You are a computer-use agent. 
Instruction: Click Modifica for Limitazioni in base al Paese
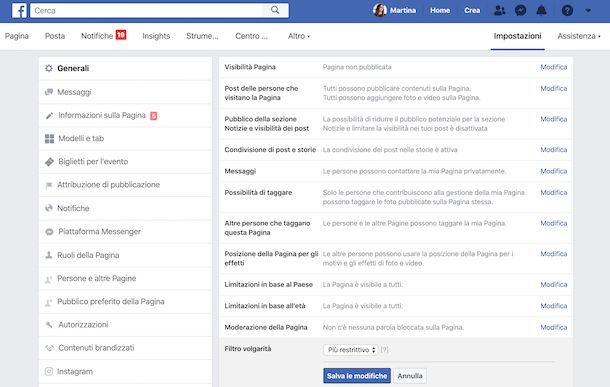coord(554,284)
